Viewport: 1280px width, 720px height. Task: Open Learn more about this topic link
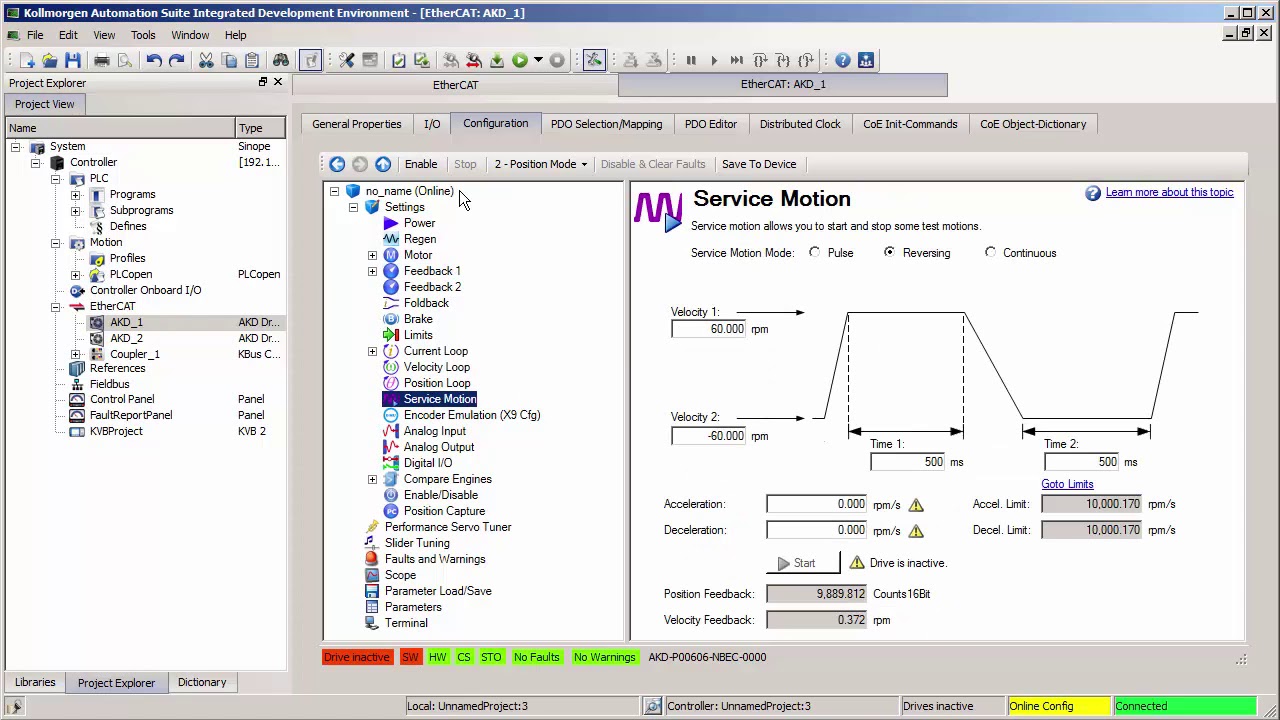click(1170, 192)
